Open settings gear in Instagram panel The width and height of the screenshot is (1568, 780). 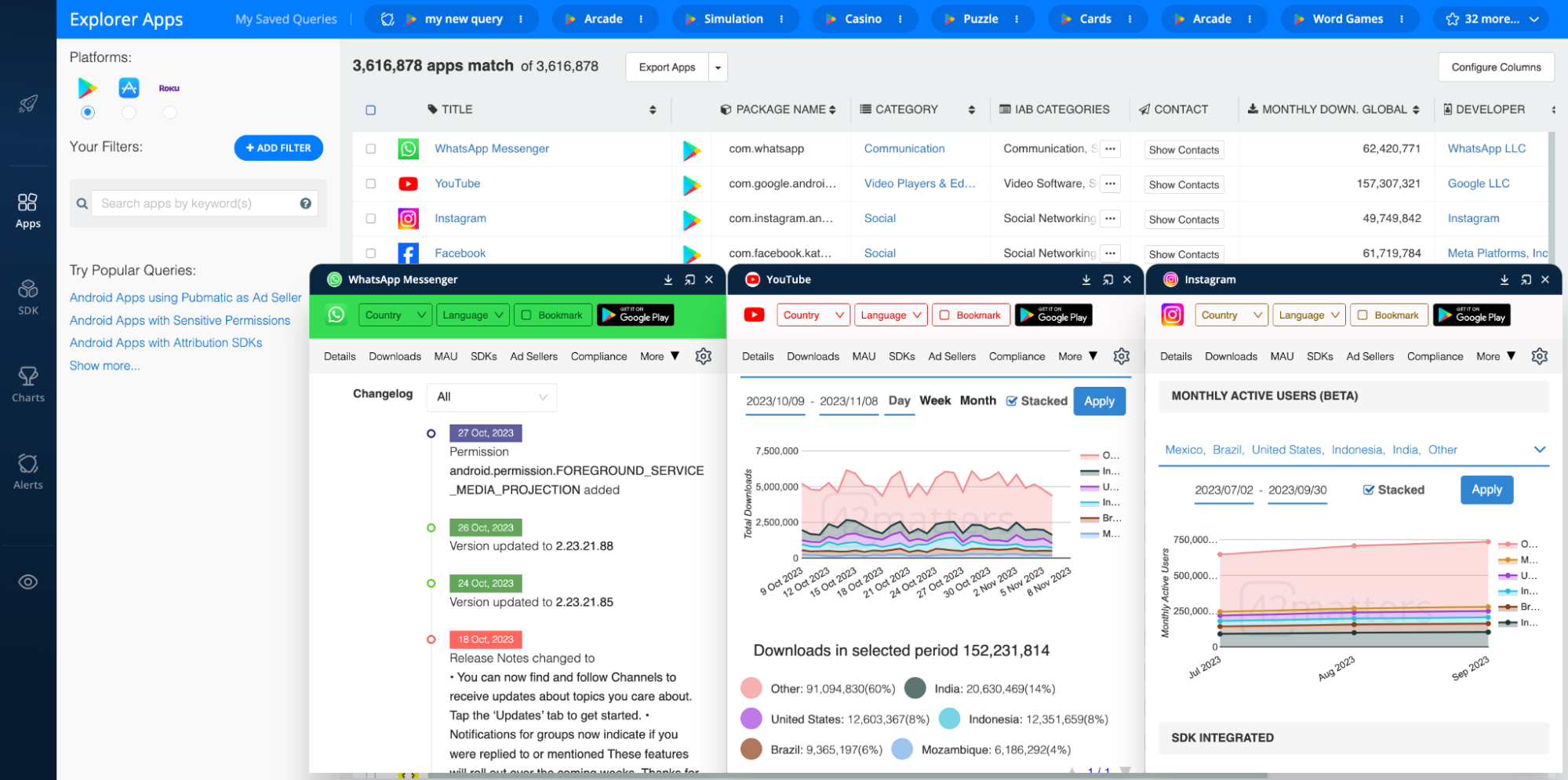point(1540,356)
